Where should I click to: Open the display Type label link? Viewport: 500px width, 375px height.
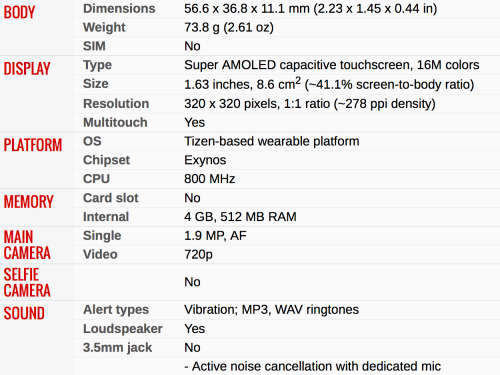[x=97, y=65]
